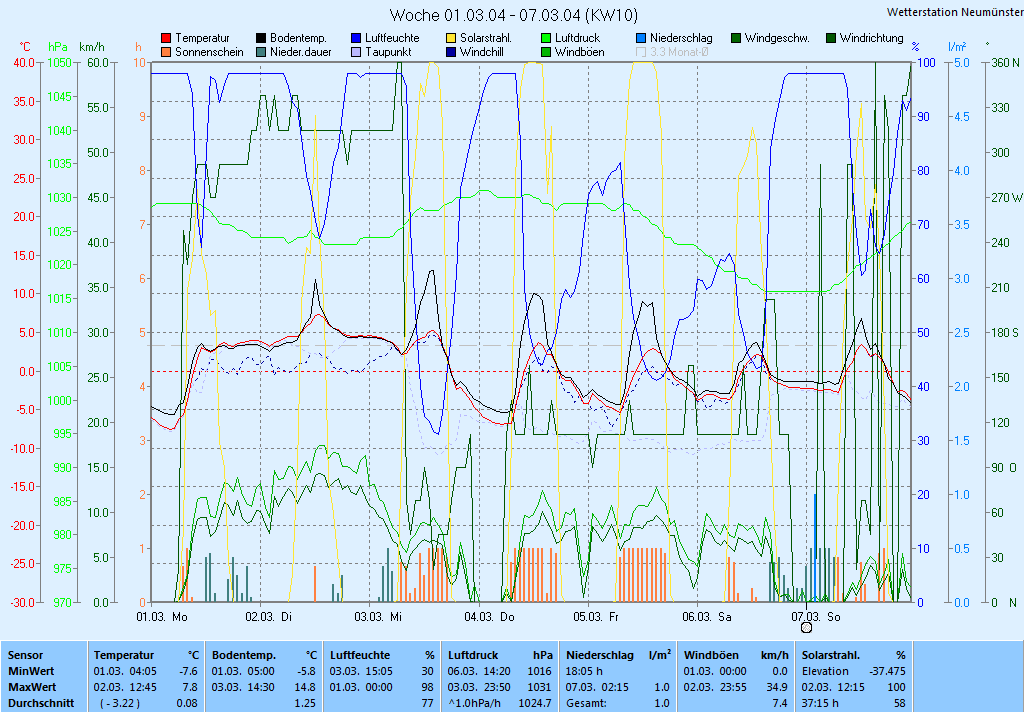Click the Sonnenschein legend label
Screen dimensions: 1024x712
(x=209, y=52)
